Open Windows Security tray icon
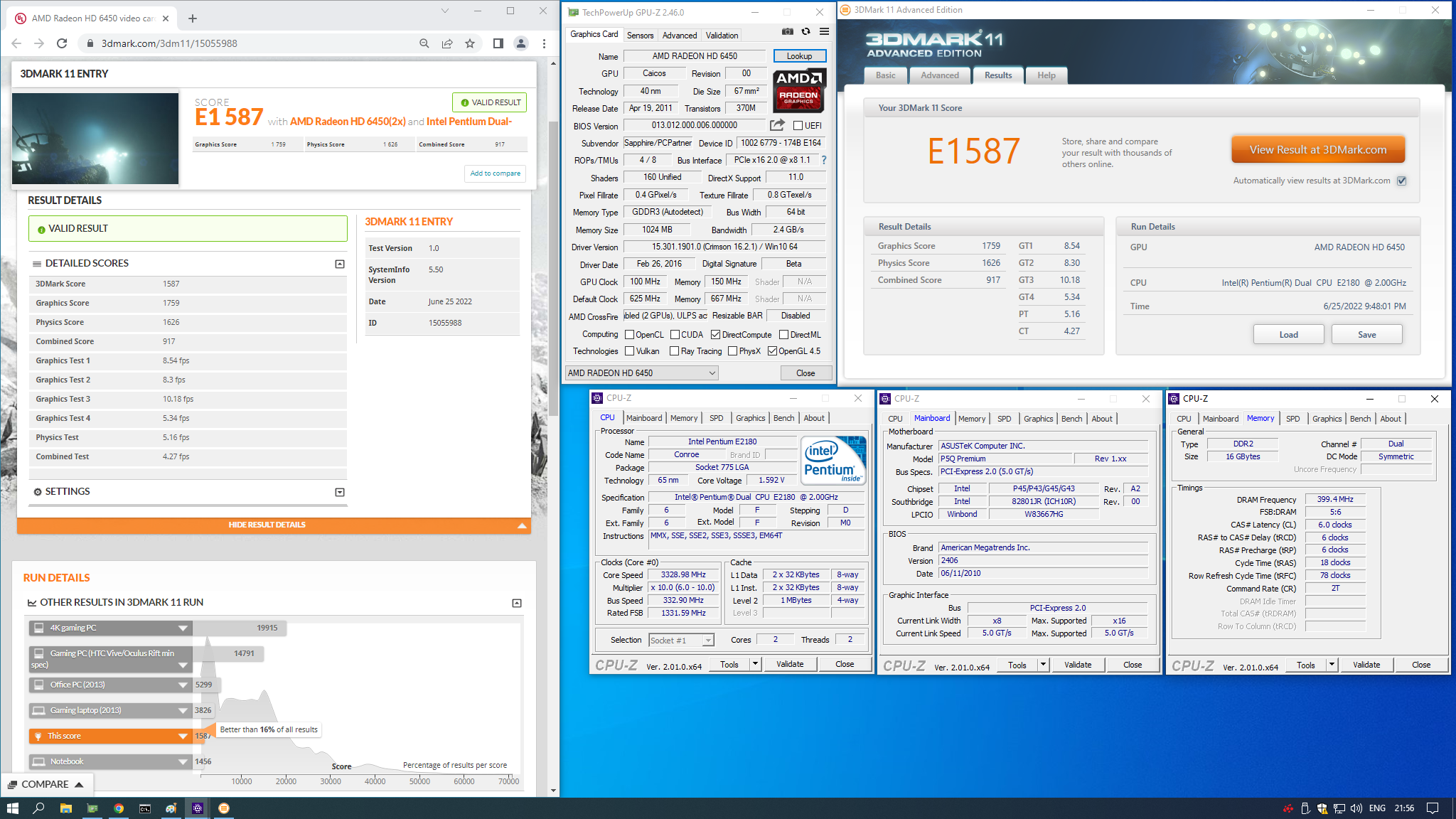 1322,808
